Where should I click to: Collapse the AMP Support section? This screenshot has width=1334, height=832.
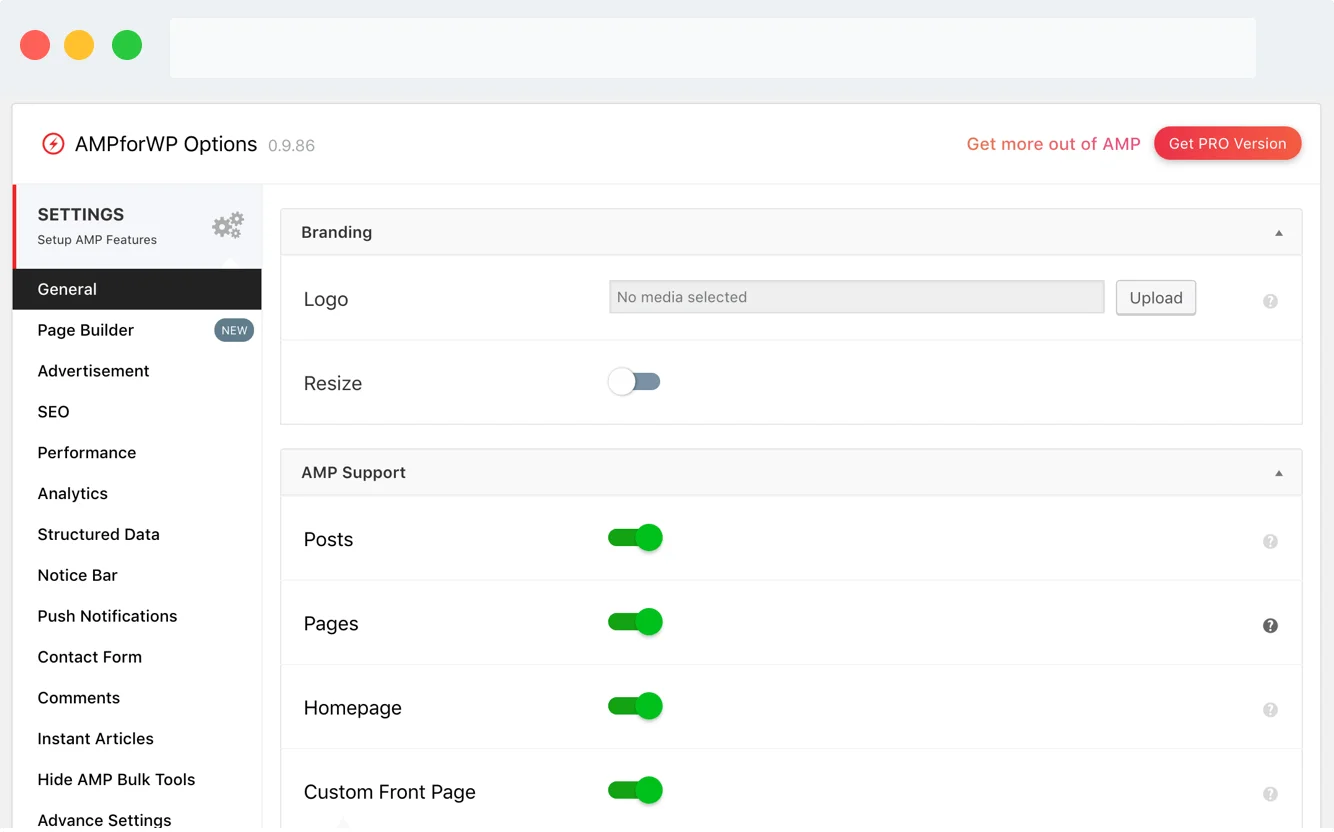coord(1278,471)
